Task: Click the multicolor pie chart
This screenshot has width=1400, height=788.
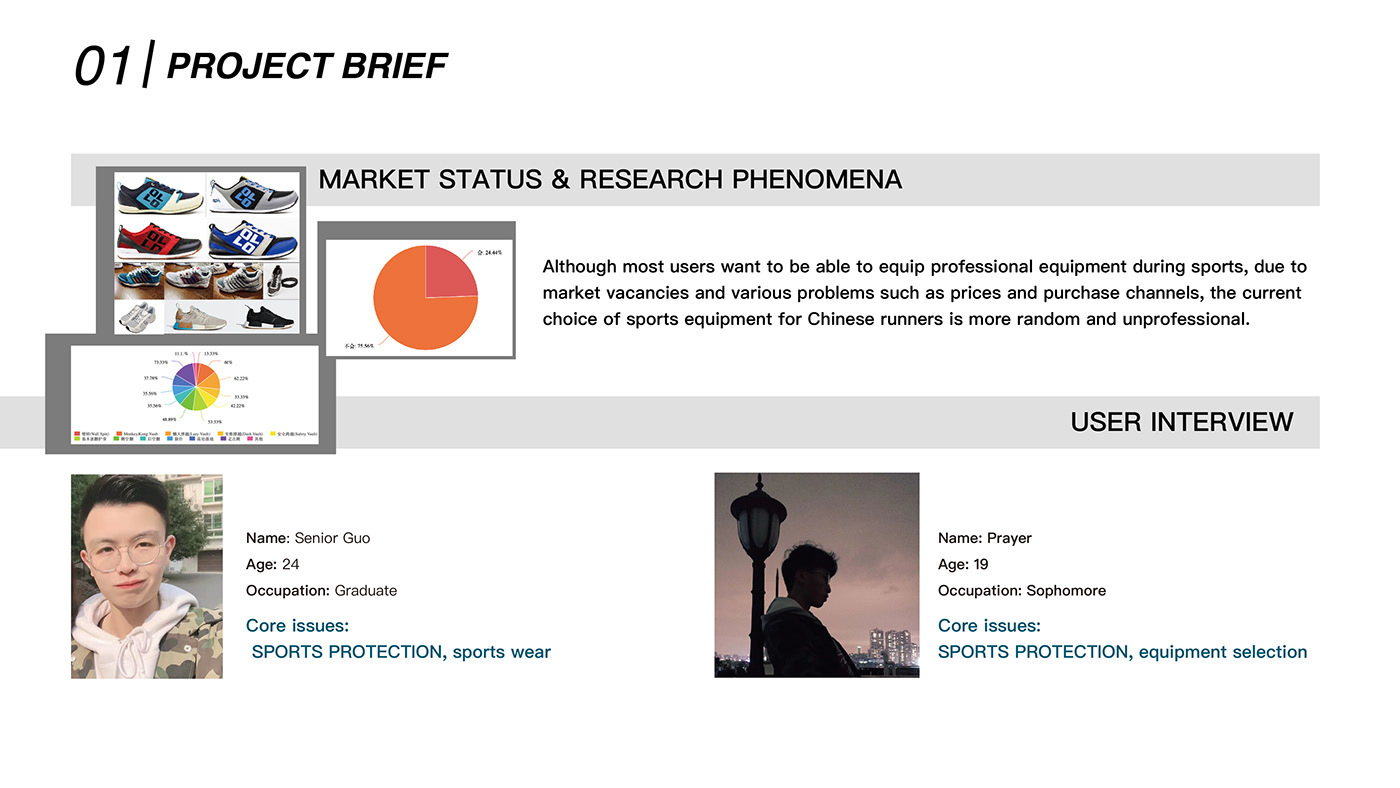Action: (x=195, y=386)
